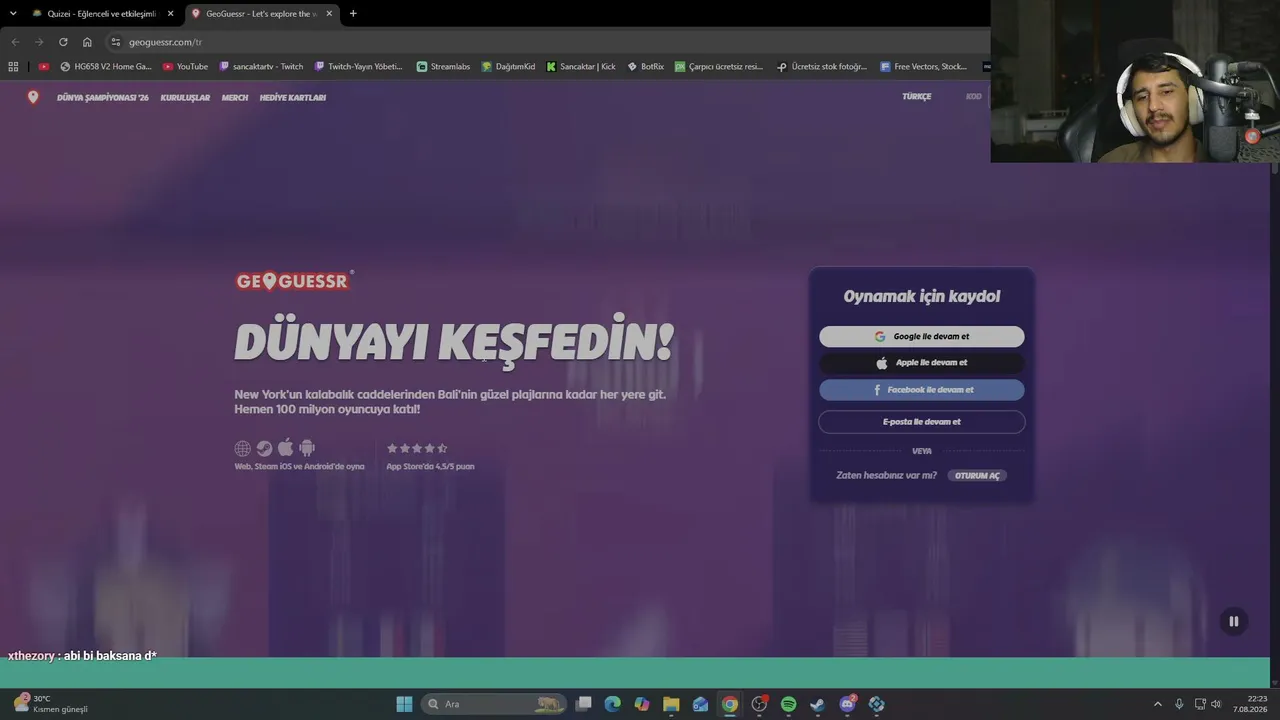The width and height of the screenshot is (1280, 720).
Task: Close the Quizei tab
Action: pyautogui.click(x=170, y=14)
